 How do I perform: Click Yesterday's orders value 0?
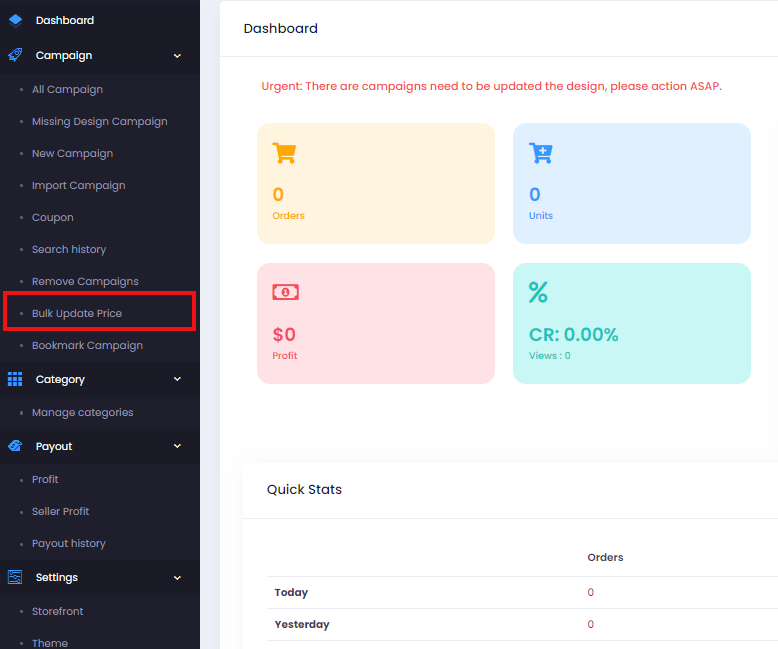(590, 624)
